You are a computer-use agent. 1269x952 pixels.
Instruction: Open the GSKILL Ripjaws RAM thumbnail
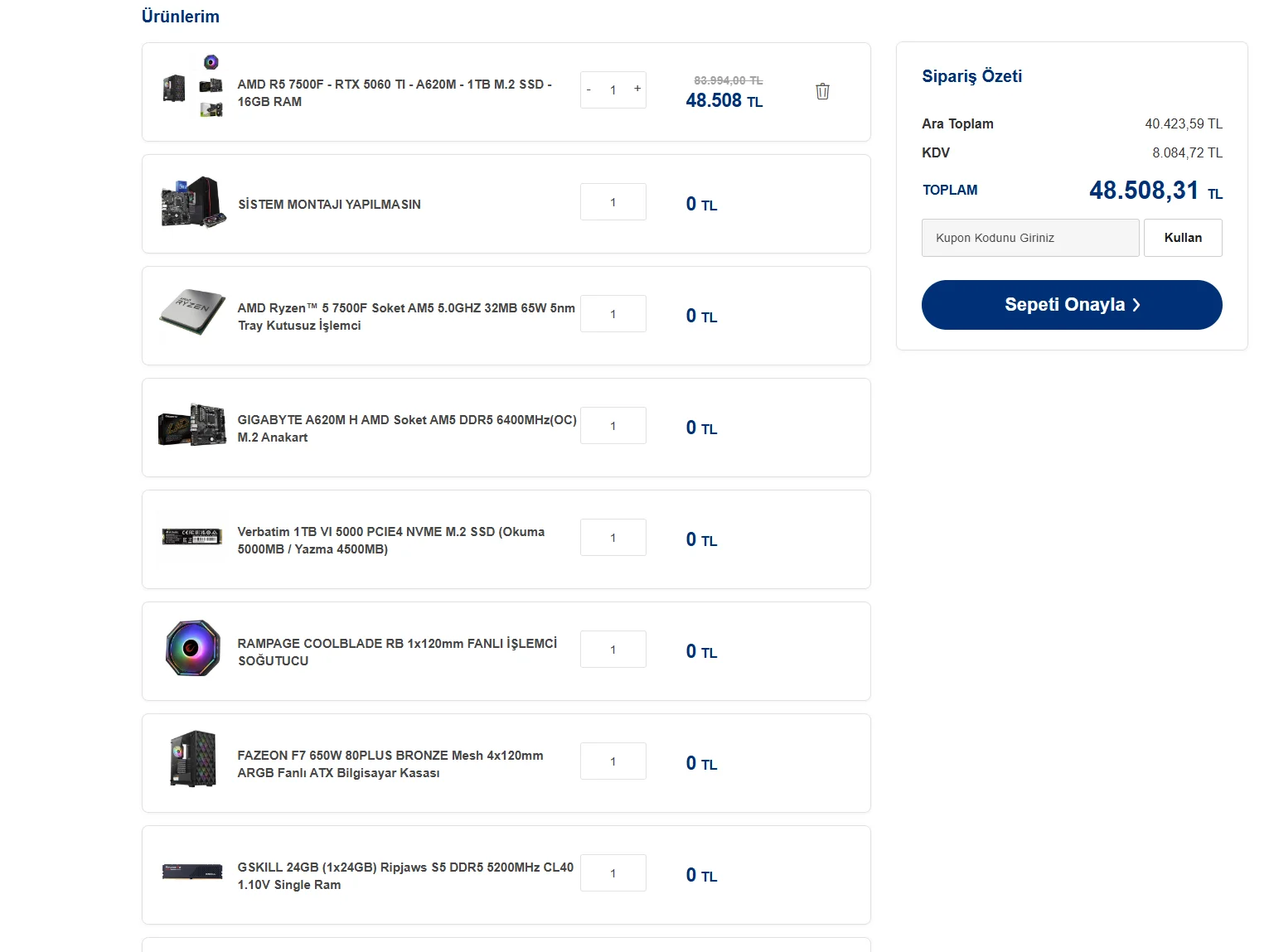tap(192, 872)
